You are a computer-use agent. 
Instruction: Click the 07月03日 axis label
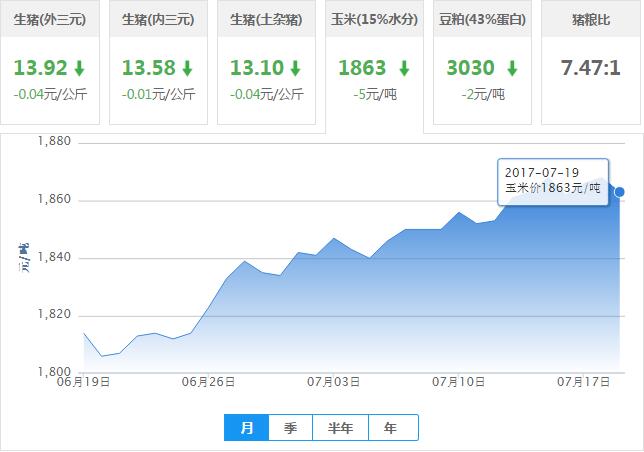pyautogui.click(x=334, y=382)
